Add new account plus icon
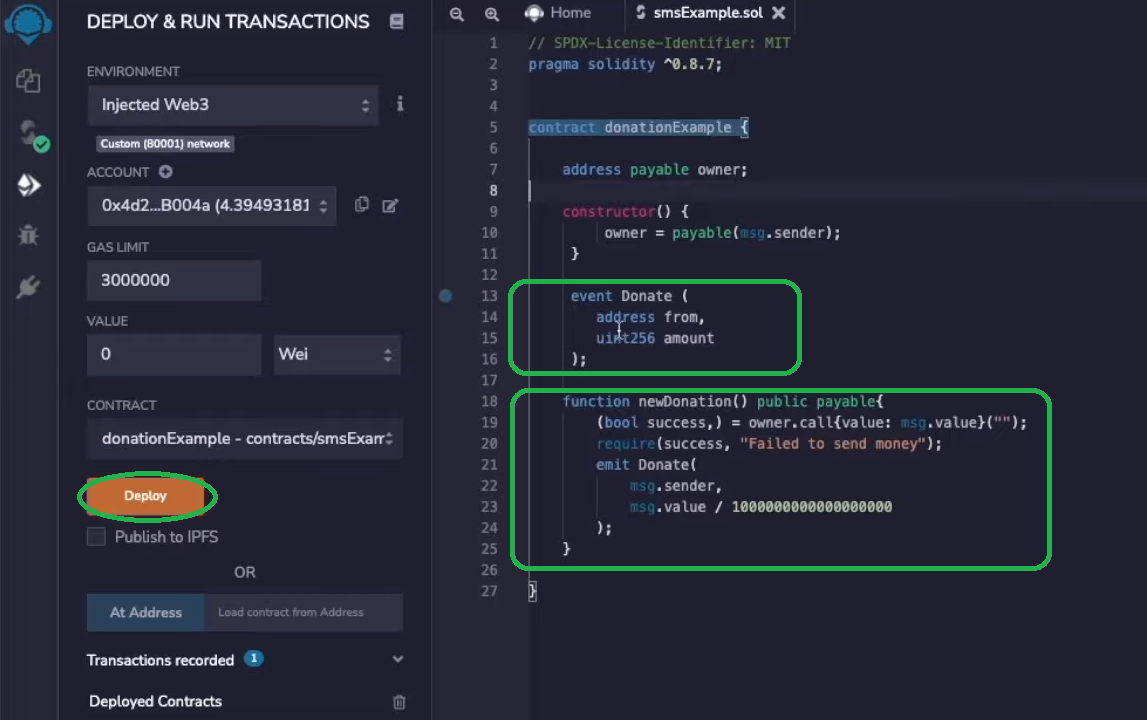 pyautogui.click(x=166, y=172)
